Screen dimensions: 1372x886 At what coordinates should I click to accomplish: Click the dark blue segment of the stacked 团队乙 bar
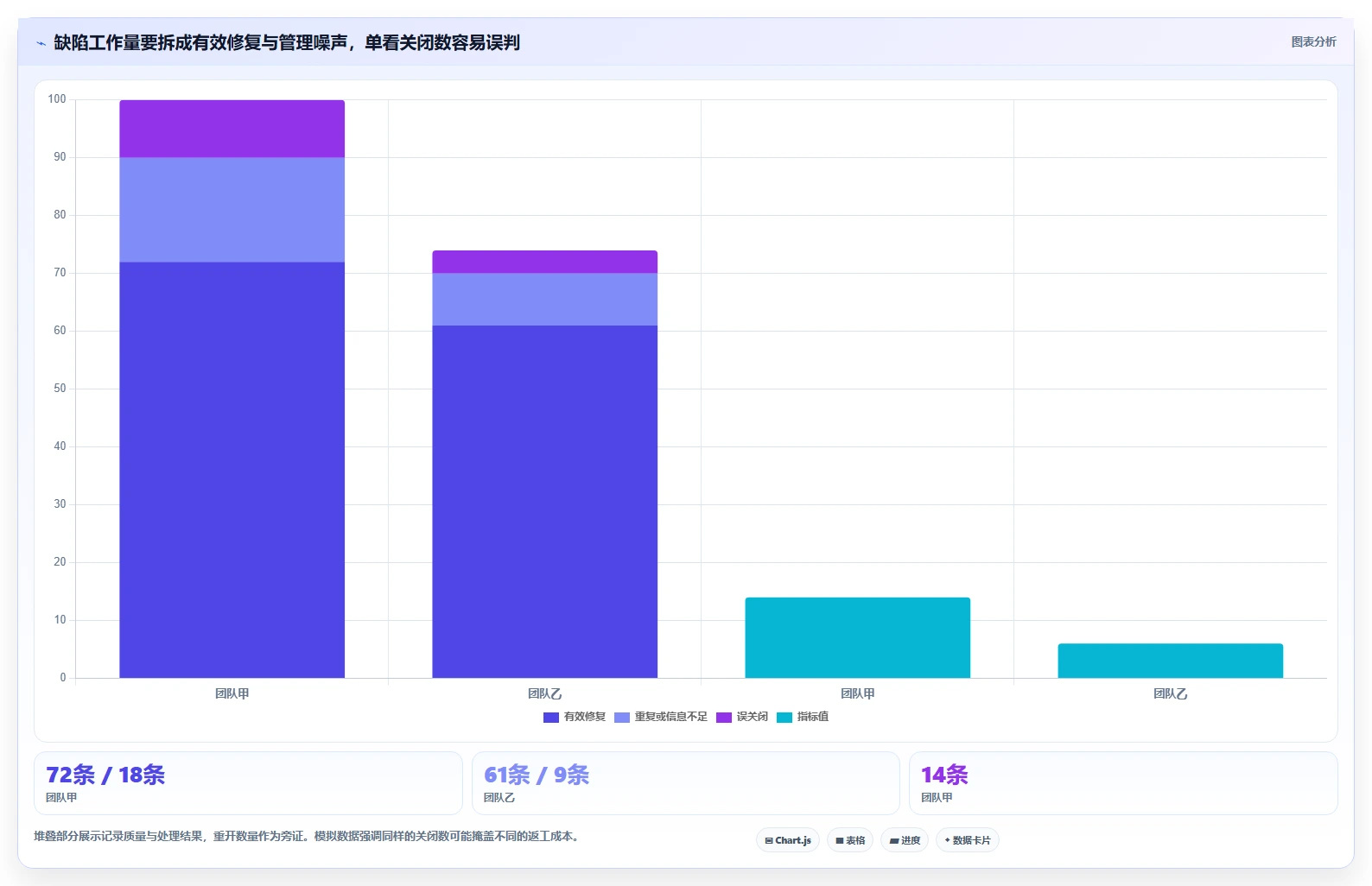545,502
